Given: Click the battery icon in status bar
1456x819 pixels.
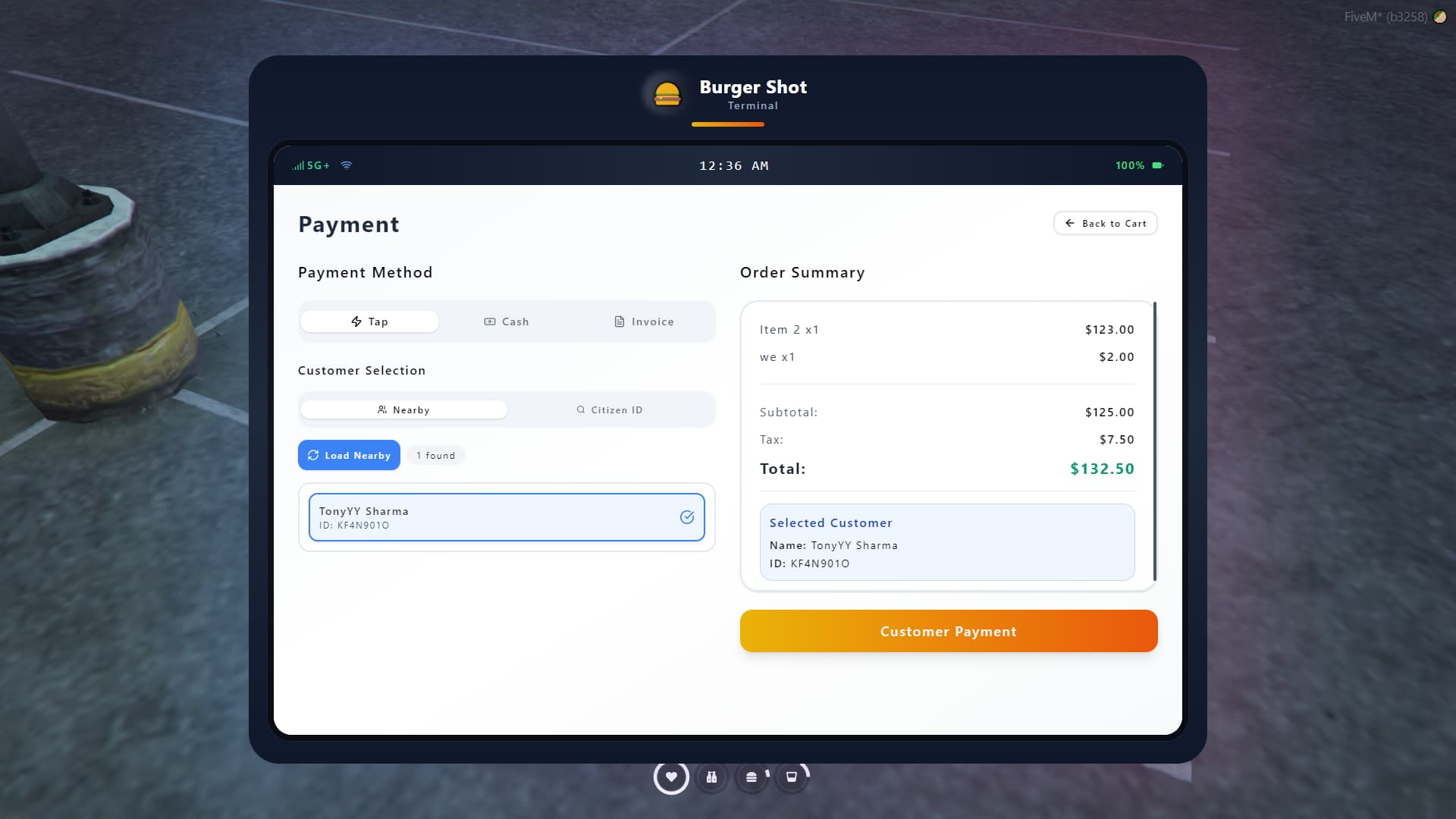Looking at the screenshot, I should coord(1157,165).
